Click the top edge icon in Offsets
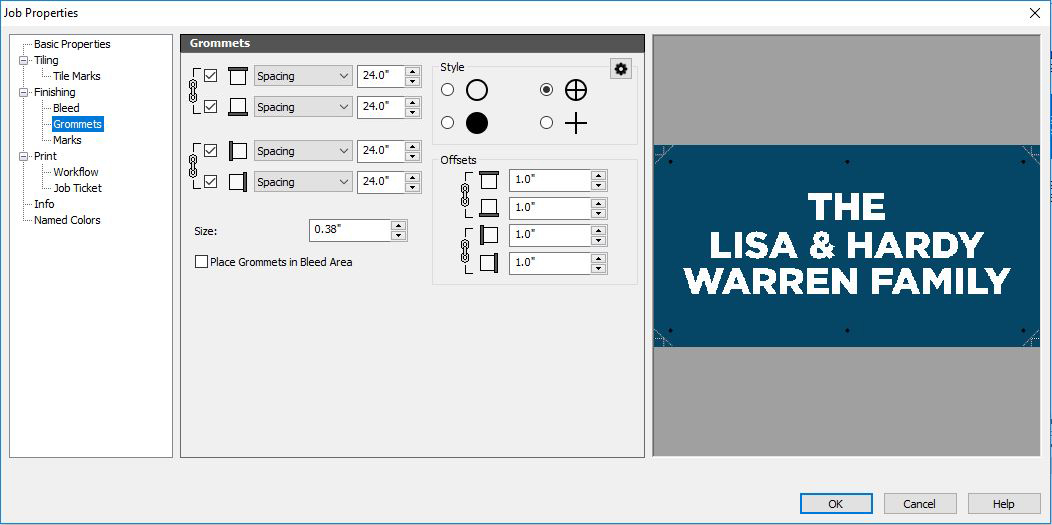Screen dimensions: 1052x525 [x=489, y=180]
